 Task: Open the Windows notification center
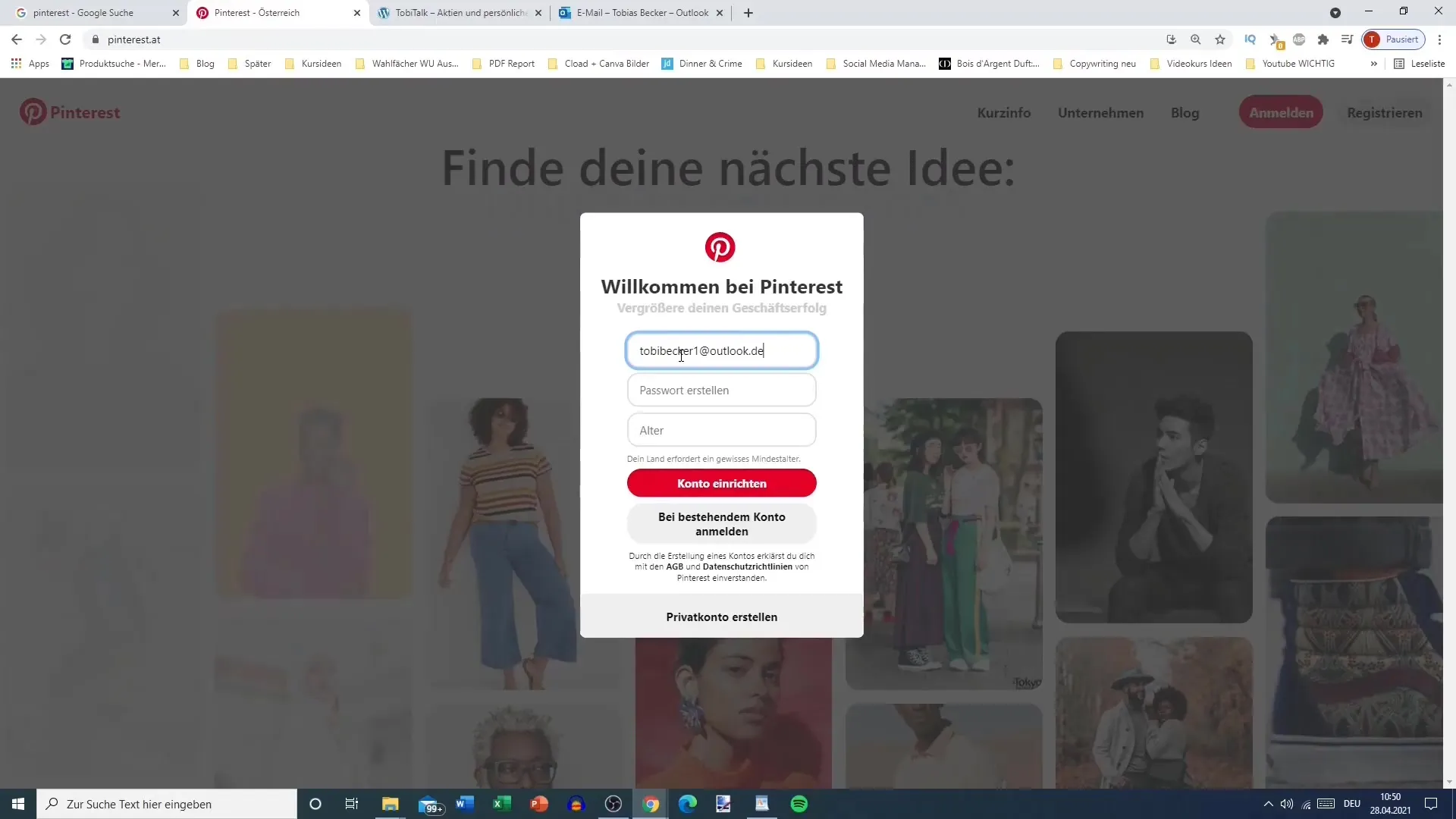[1431, 804]
